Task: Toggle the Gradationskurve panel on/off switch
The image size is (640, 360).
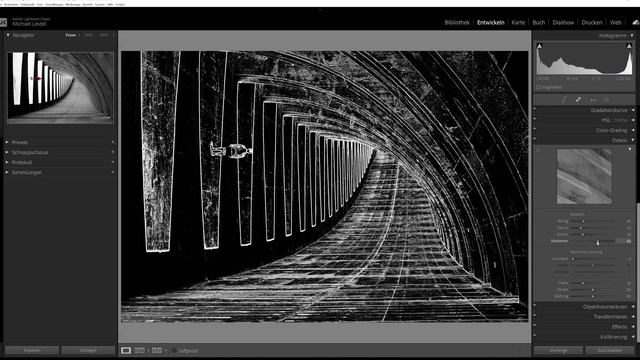Action: pyautogui.click(x=535, y=109)
